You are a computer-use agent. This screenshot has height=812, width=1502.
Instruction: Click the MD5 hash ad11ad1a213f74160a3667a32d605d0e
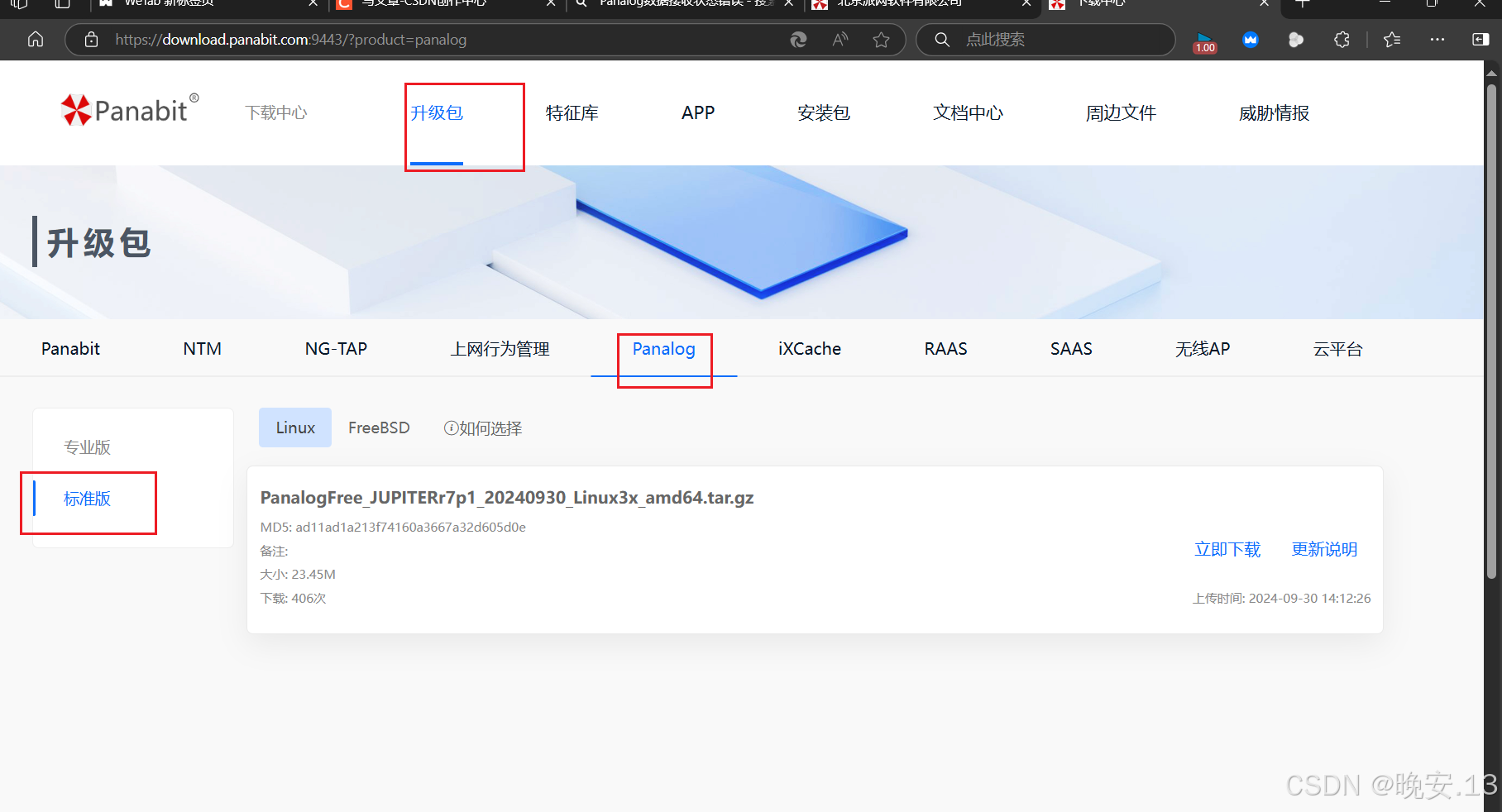tap(410, 527)
